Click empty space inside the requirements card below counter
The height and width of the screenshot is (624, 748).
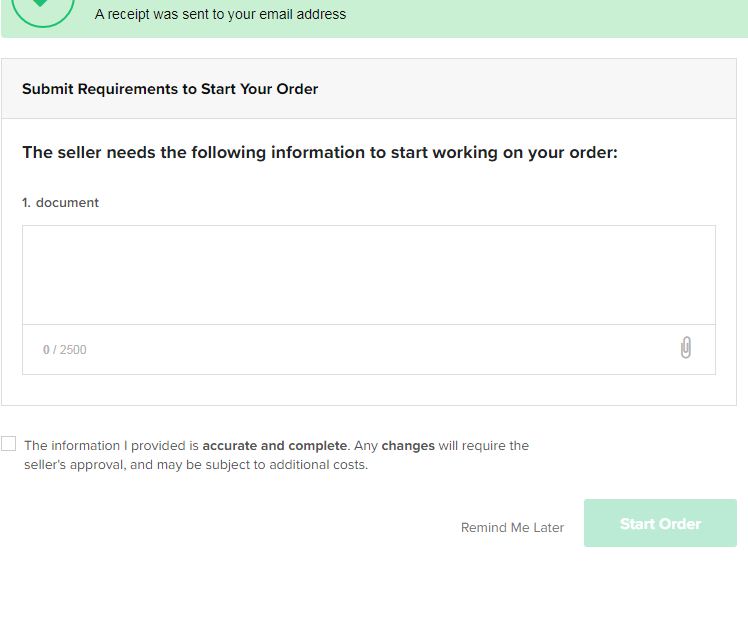click(369, 390)
